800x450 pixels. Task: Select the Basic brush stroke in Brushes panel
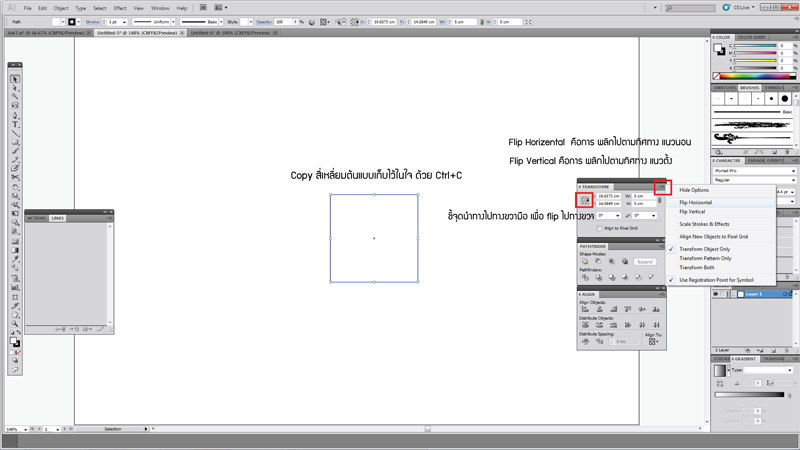tap(751, 112)
